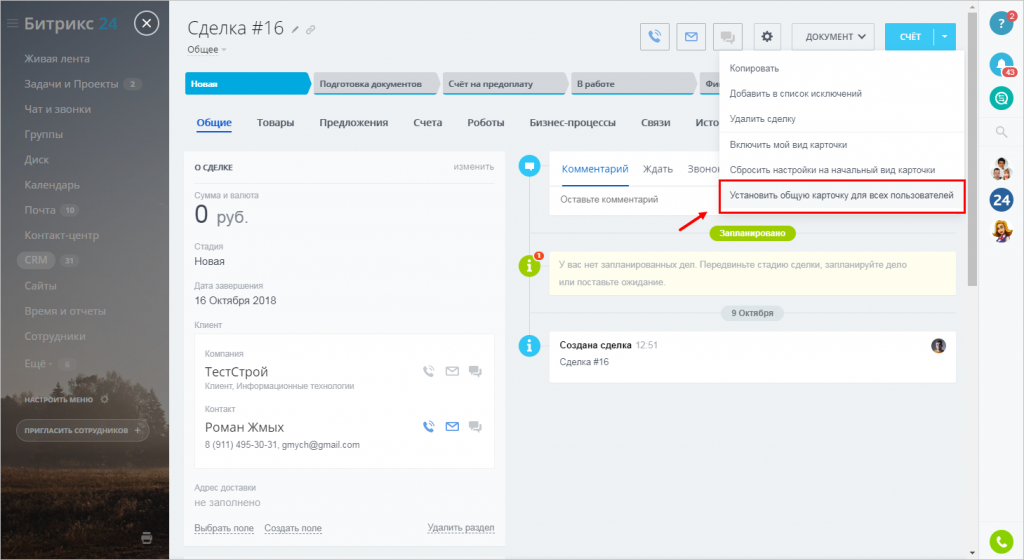Open Живая лента in left menu
Viewport: 1024px width, 560px height.
[x=57, y=59]
